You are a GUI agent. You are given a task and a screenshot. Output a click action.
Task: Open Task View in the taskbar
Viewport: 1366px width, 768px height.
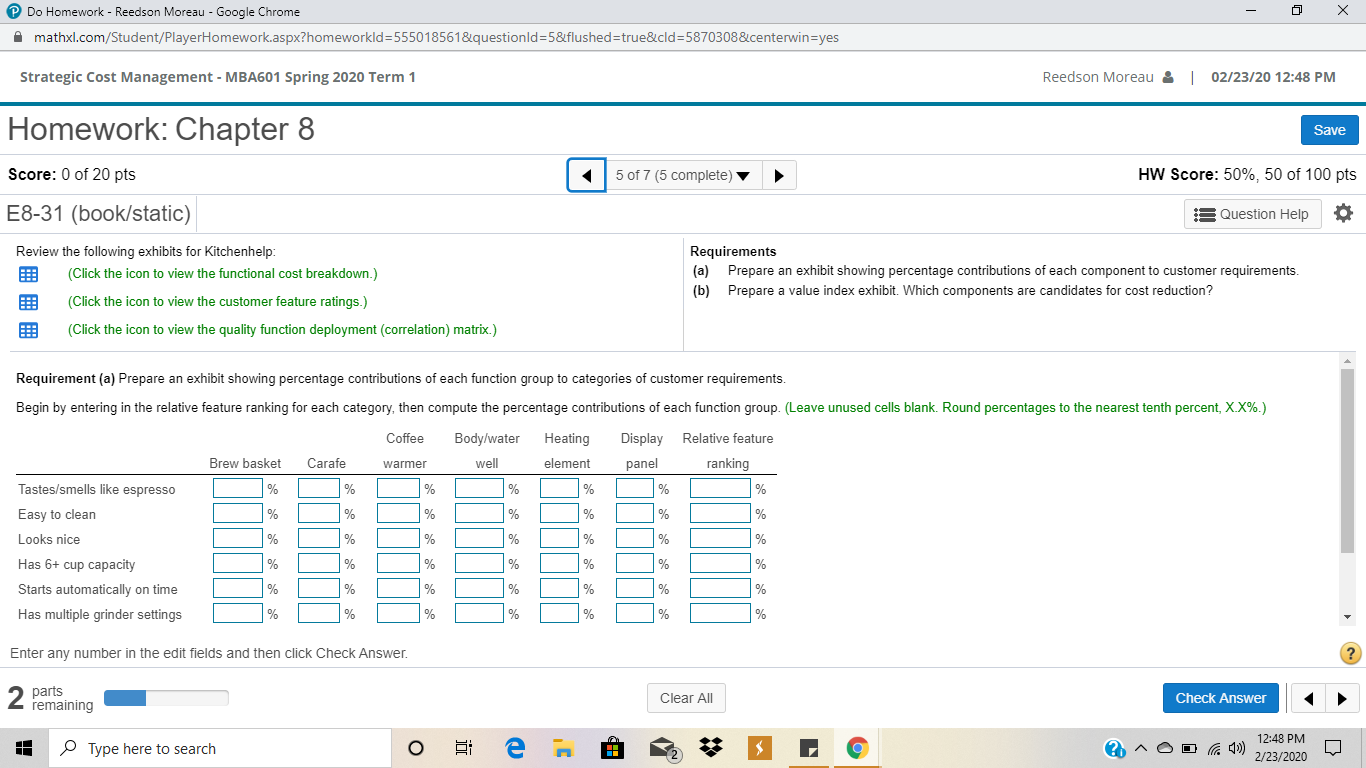[x=463, y=749]
